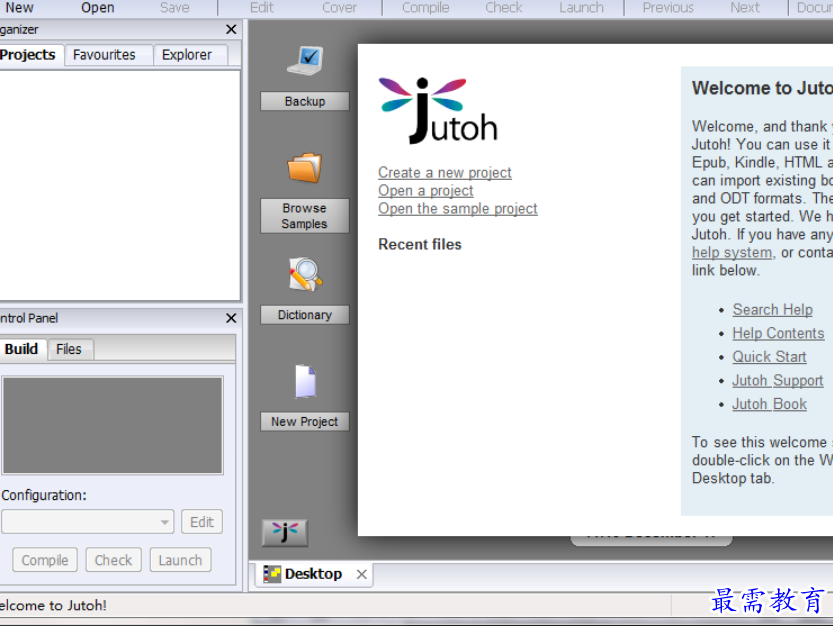This screenshot has width=833, height=632.
Task: Close the Desktop tab
Action: [362, 574]
